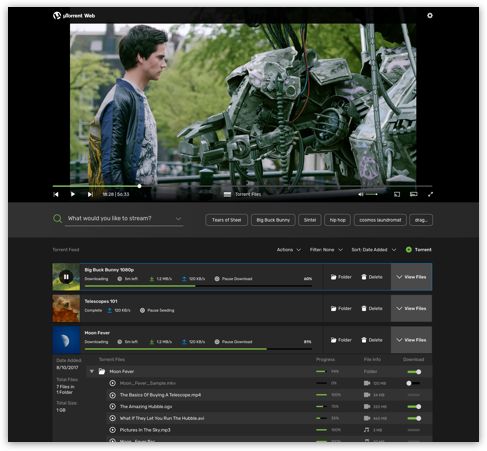Pause Big Buck Bunny via thumbnail
Image resolution: width=487 pixels, height=451 pixels.
66,277
